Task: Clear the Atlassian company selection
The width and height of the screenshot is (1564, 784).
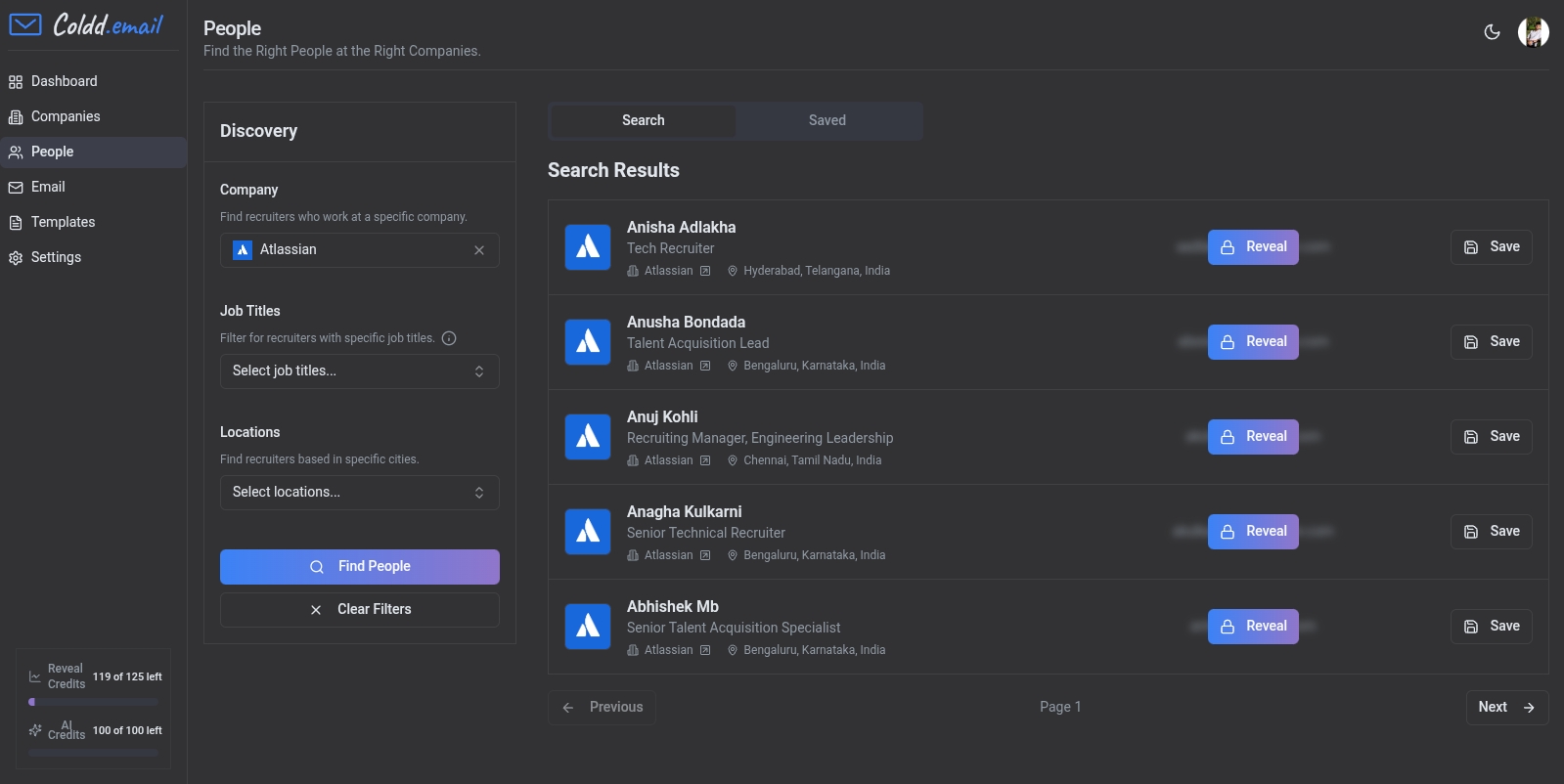Action: (x=479, y=250)
